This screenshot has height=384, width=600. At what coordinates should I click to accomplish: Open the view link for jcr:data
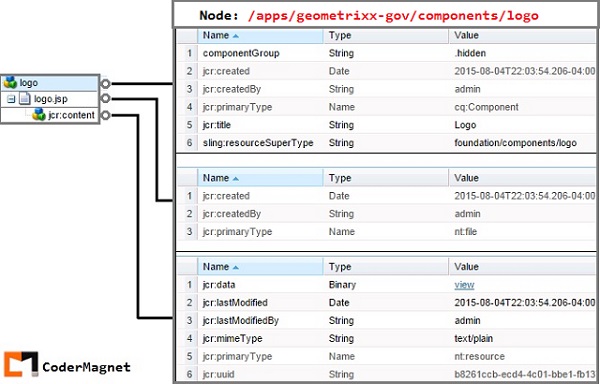[464, 285]
